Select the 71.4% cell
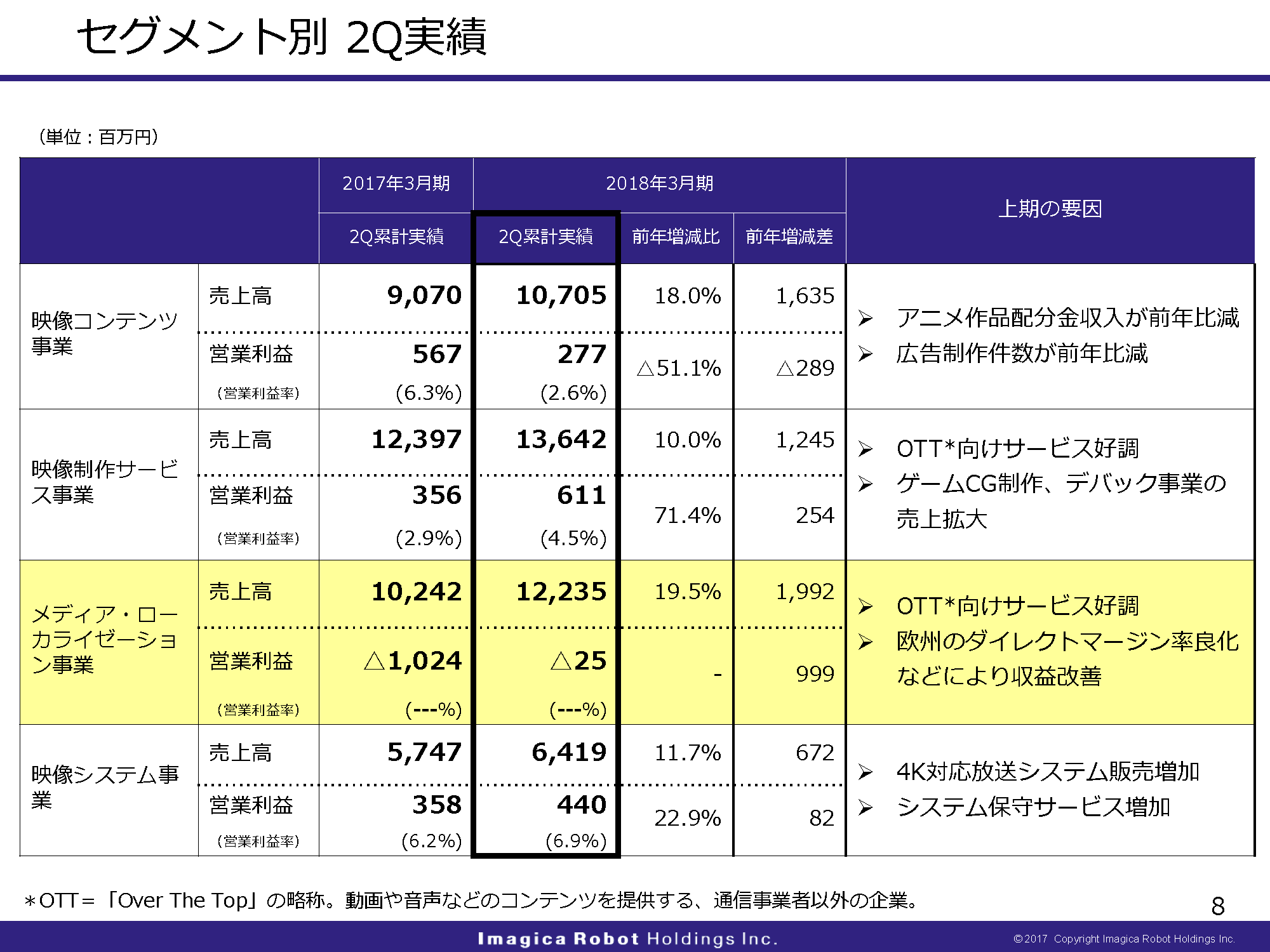The width and height of the screenshot is (1270, 952). click(x=688, y=515)
